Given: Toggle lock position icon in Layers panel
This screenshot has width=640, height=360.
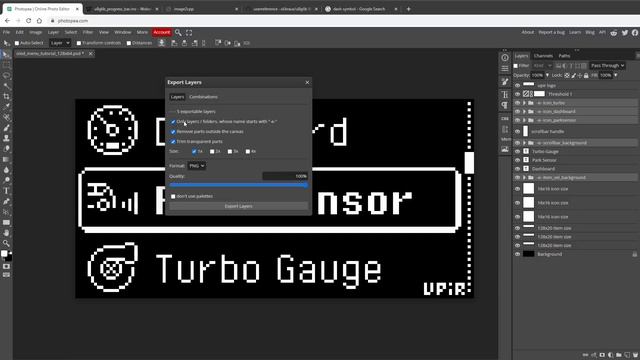Looking at the screenshot, I should 580,76.
